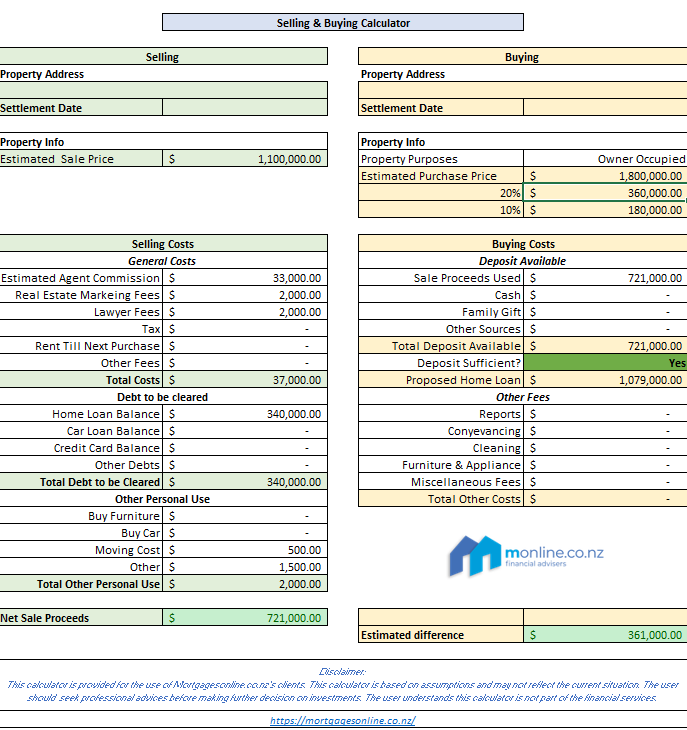Select the Moving Cost value cell

(x=245, y=550)
